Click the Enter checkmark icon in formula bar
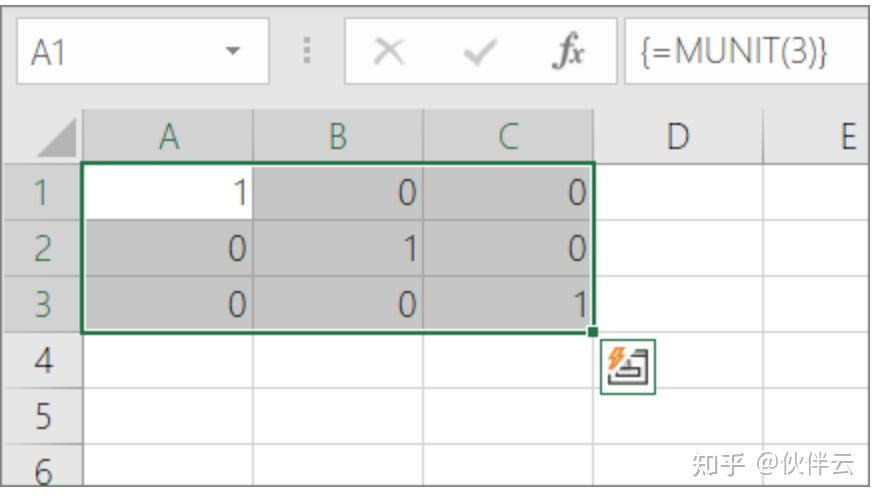876x498 pixels. [x=479, y=52]
